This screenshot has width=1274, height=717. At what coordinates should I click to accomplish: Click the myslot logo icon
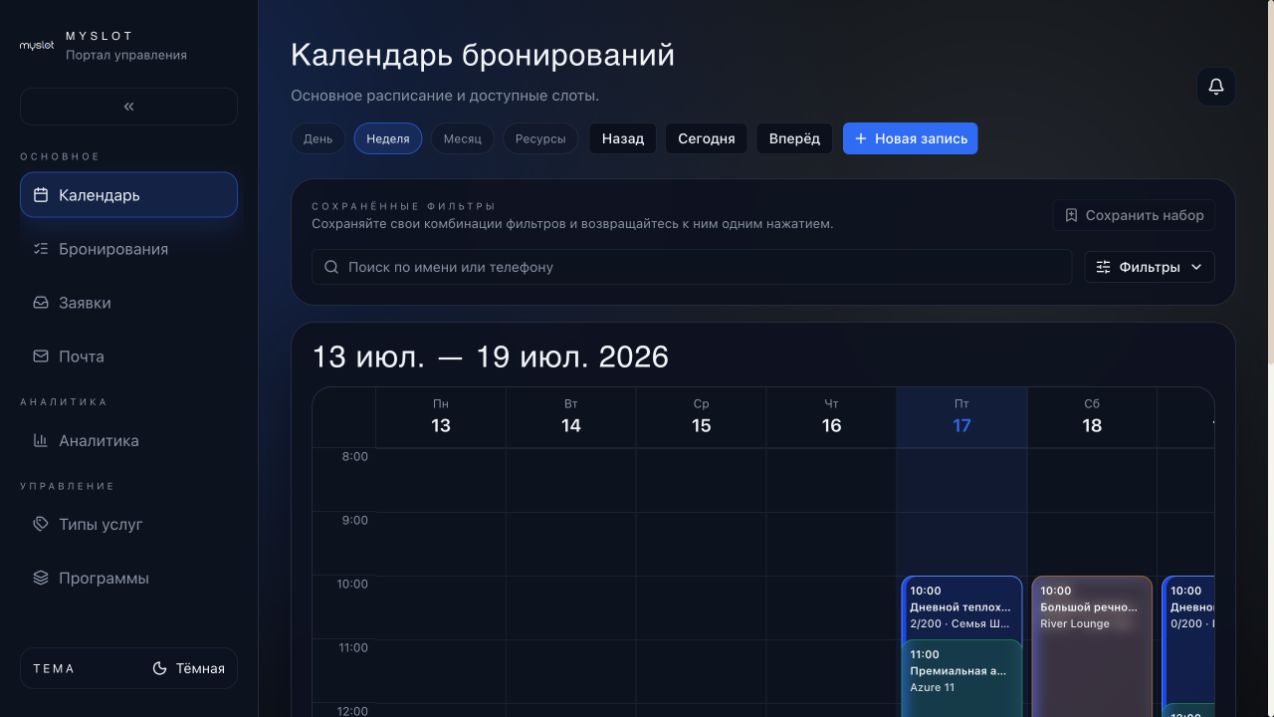point(37,46)
